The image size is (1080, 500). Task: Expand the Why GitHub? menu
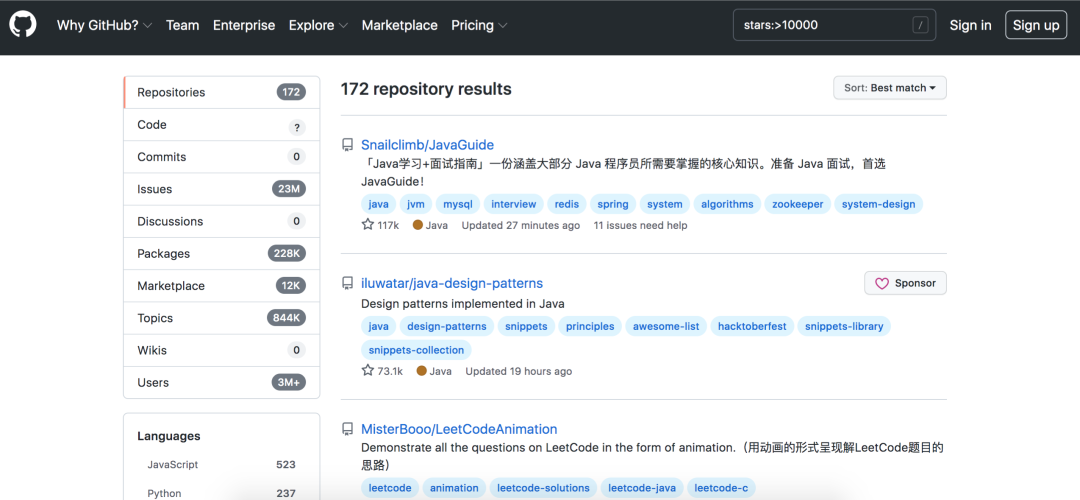click(x=105, y=25)
